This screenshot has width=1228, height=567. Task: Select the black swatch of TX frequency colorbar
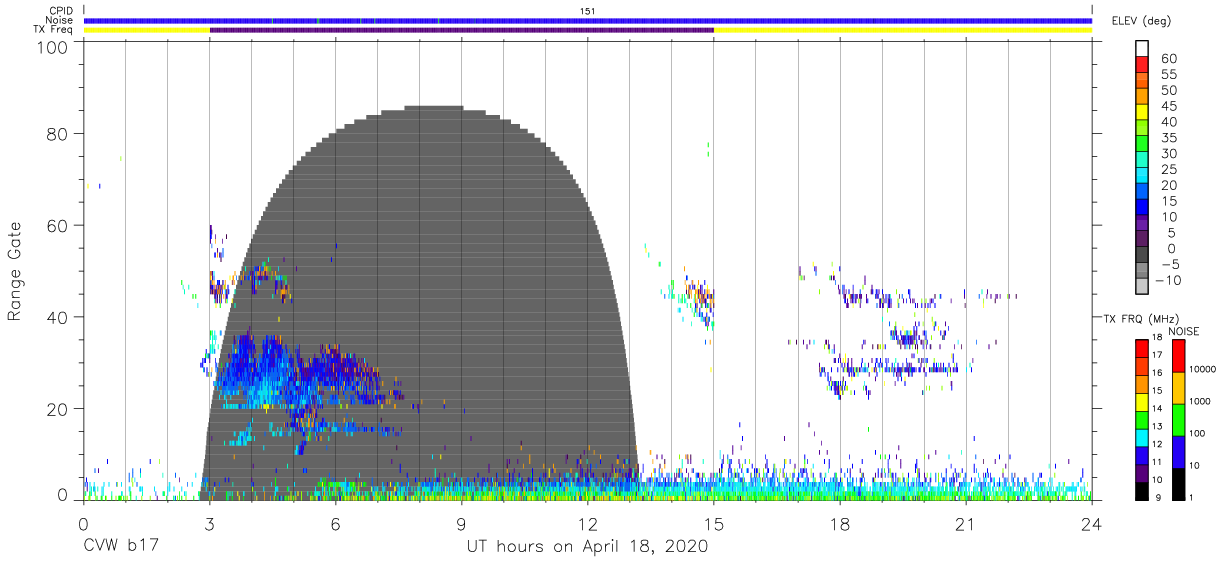pyautogui.click(x=1141, y=489)
